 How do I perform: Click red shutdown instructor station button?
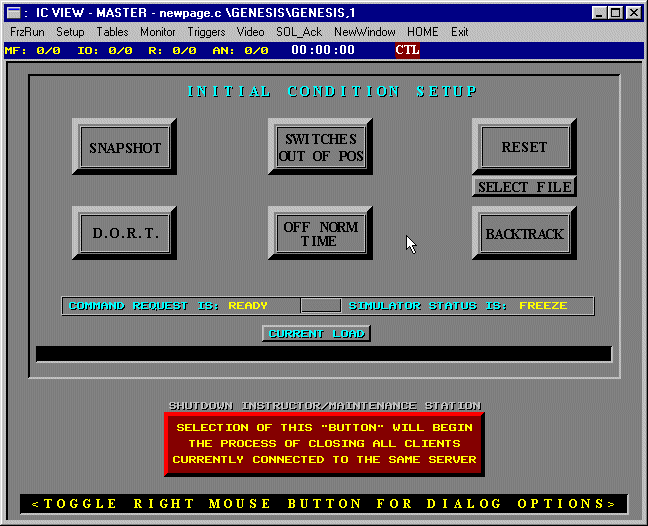[324, 444]
